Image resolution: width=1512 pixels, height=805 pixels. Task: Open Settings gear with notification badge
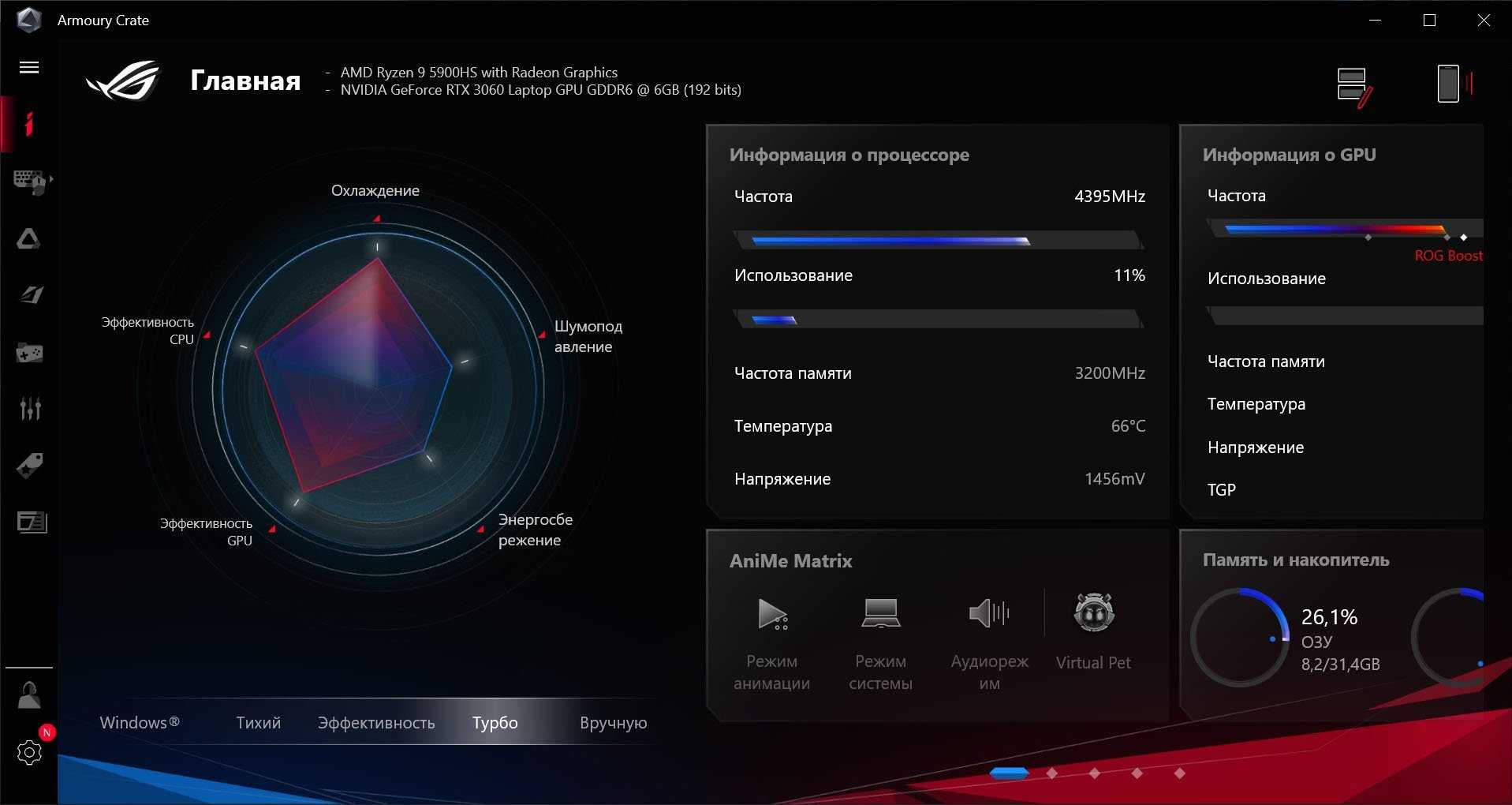(29, 752)
